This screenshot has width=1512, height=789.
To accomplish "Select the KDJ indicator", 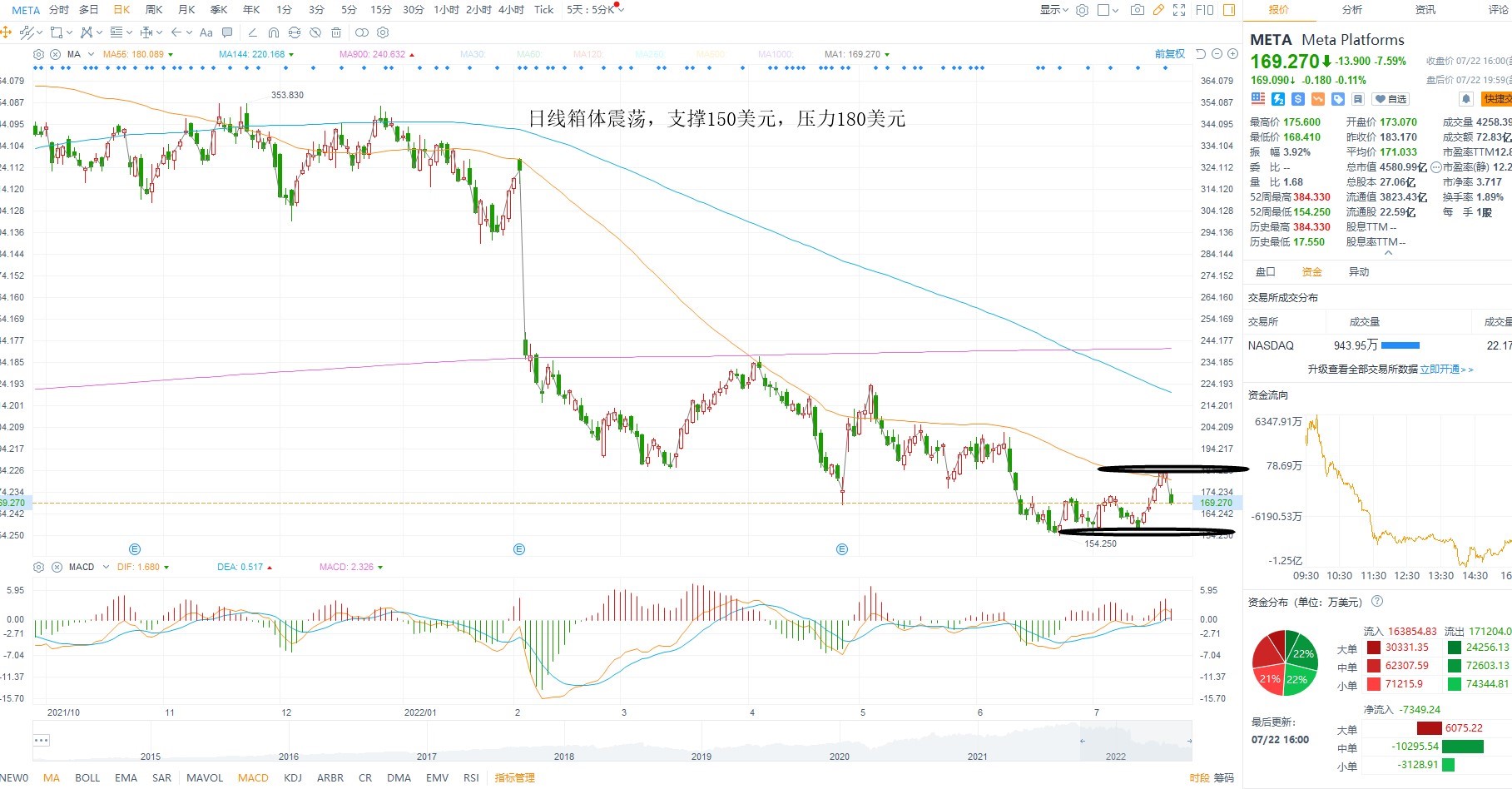I will tap(293, 778).
